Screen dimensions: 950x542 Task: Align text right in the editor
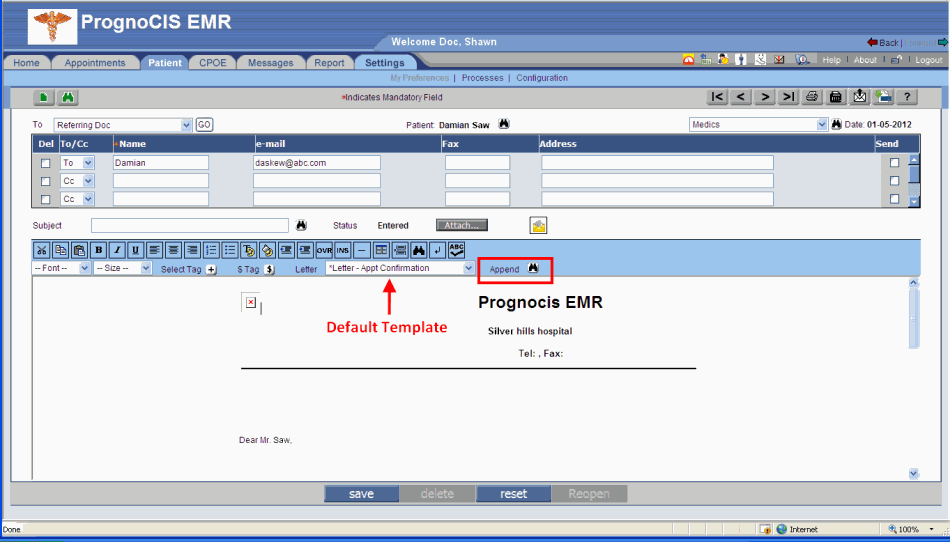click(192, 250)
